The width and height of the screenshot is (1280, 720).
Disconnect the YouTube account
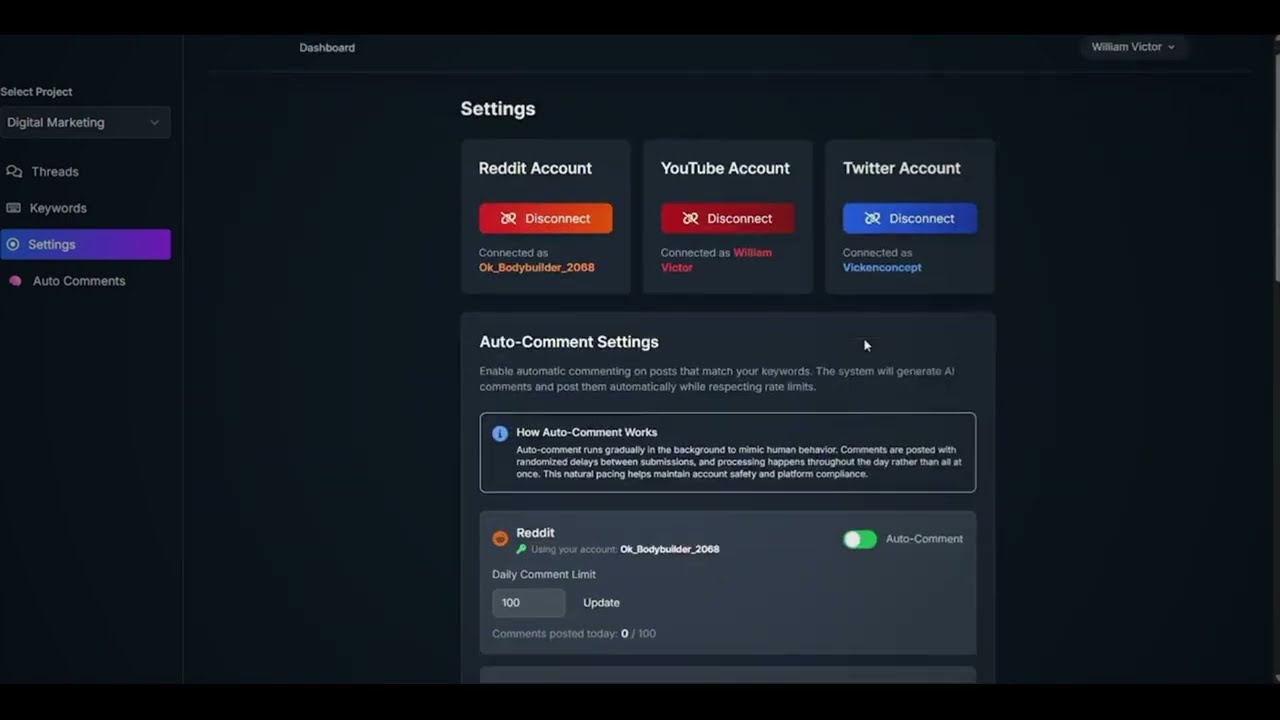(x=728, y=218)
